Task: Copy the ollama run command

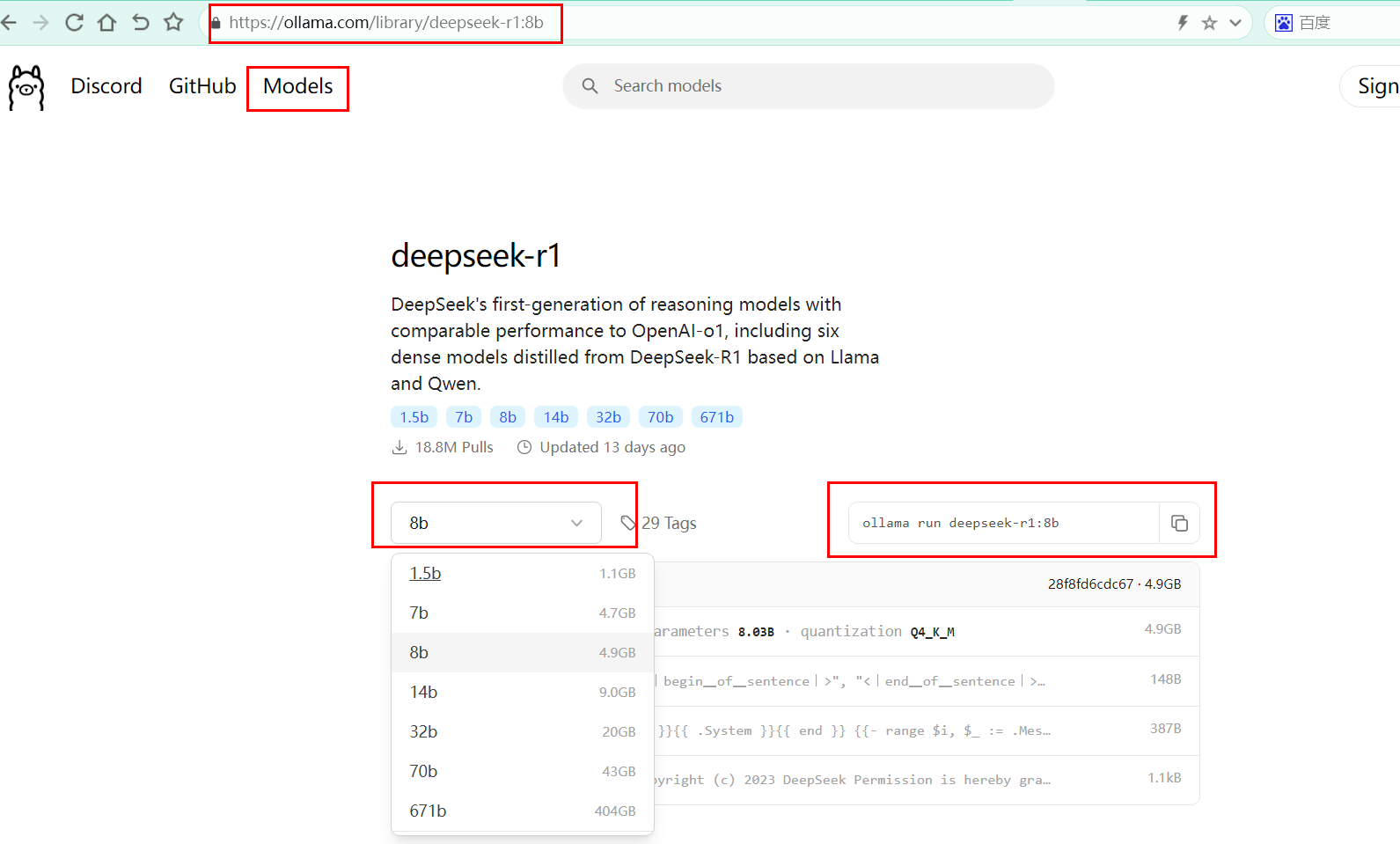Action: (x=1179, y=524)
